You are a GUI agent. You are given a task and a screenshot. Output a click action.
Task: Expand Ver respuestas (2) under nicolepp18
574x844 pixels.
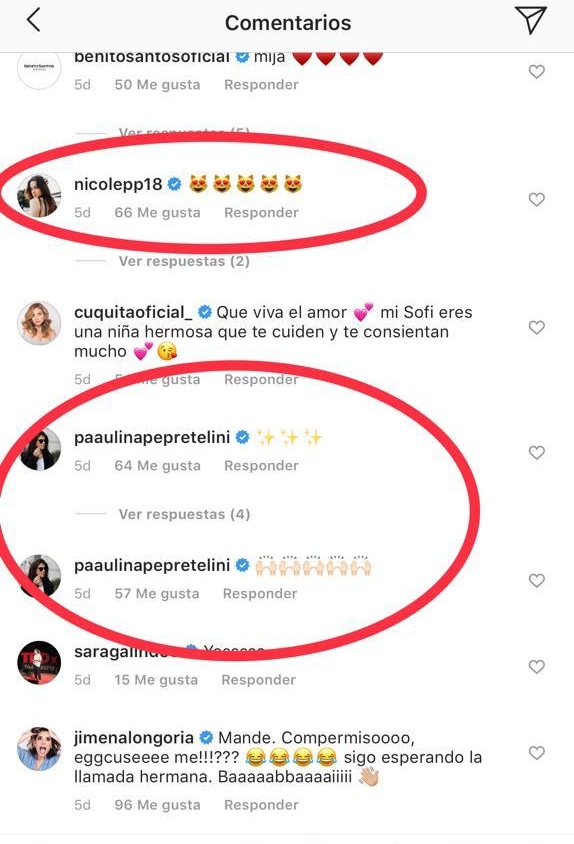184,261
